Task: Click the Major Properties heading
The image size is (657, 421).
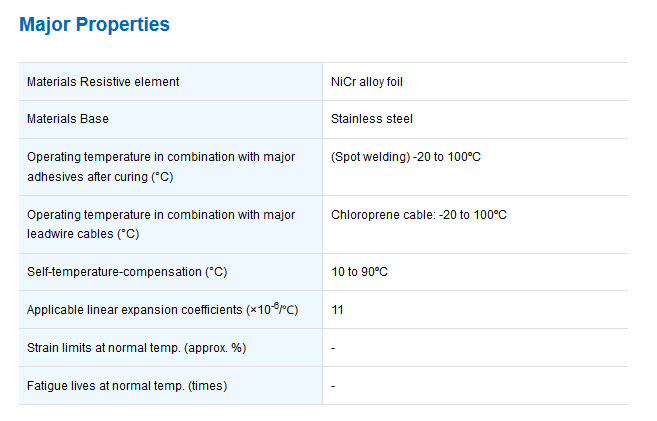Action: pos(94,24)
